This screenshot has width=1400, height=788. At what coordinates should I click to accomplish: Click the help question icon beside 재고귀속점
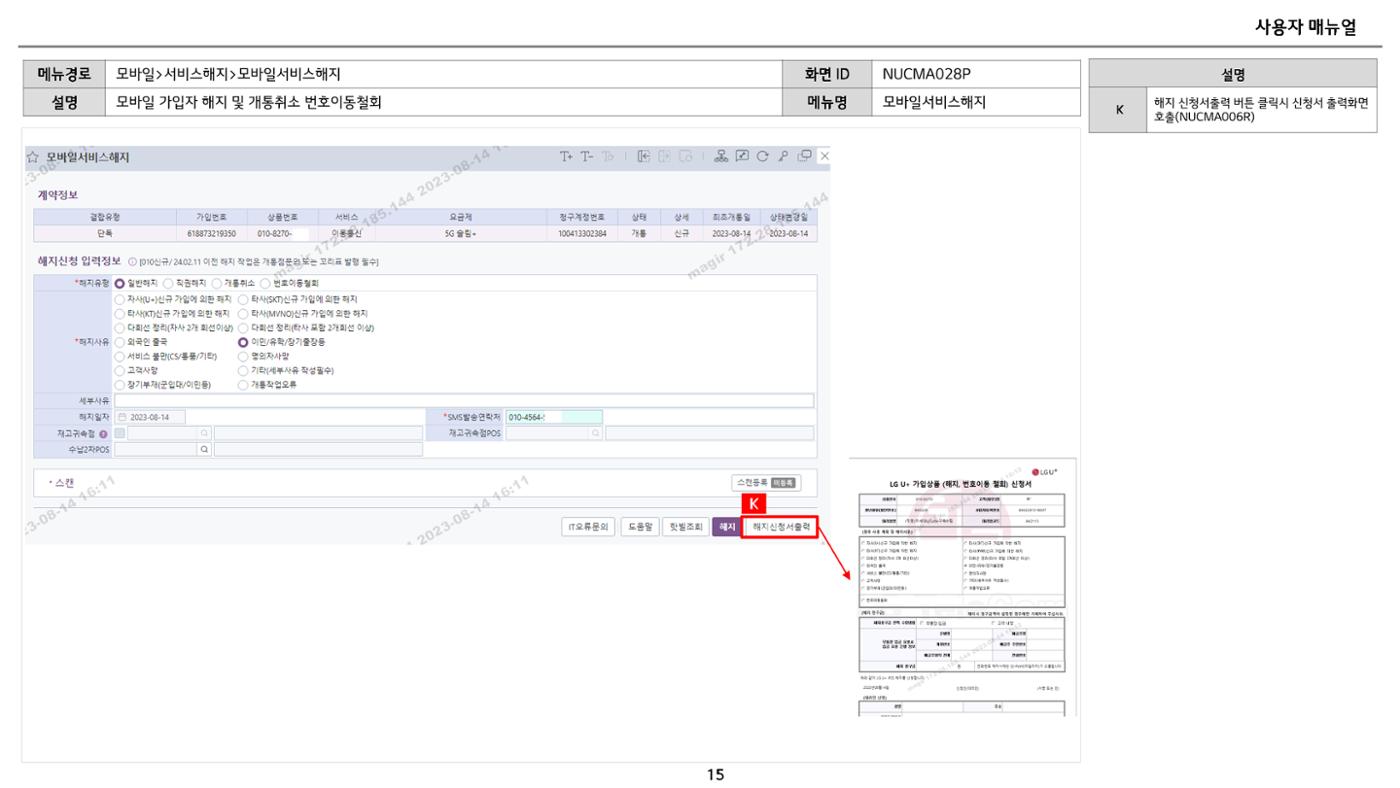click(103, 434)
